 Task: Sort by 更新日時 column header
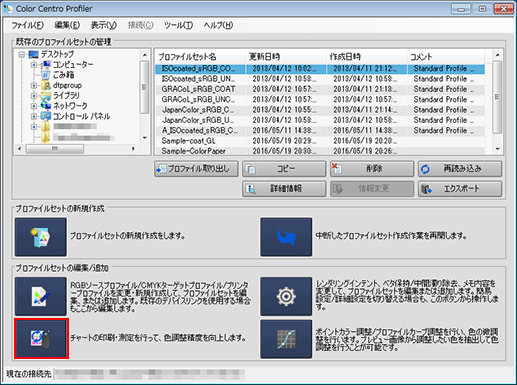point(286,57)
